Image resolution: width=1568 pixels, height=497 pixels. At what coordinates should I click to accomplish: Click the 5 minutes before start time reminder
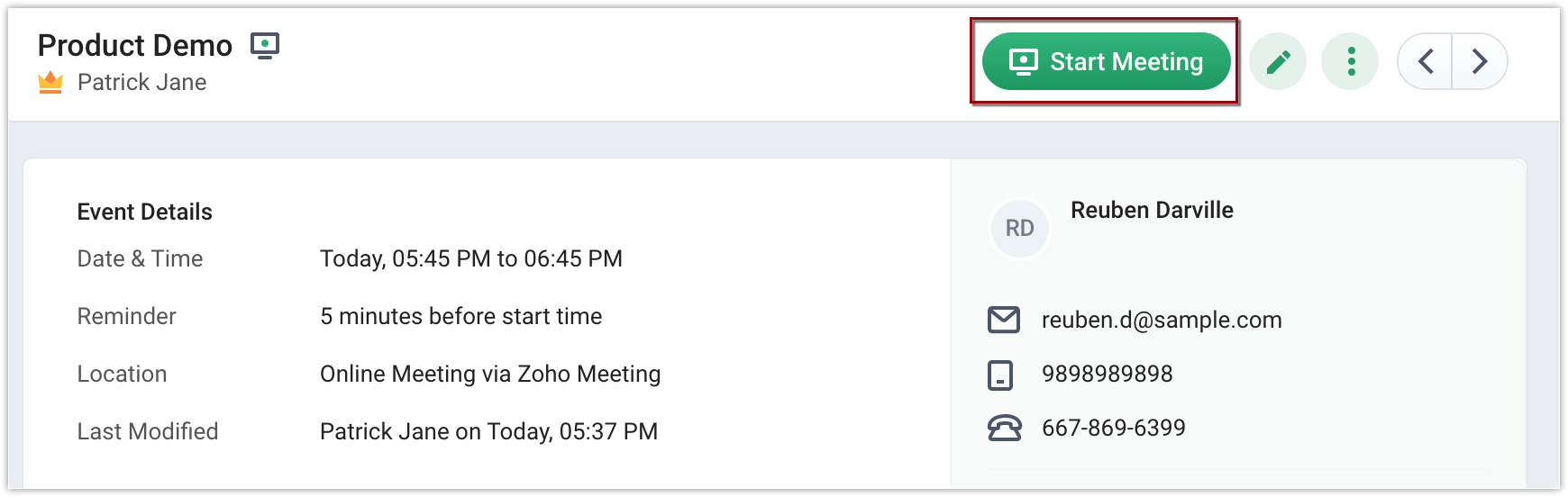[461, 316]
